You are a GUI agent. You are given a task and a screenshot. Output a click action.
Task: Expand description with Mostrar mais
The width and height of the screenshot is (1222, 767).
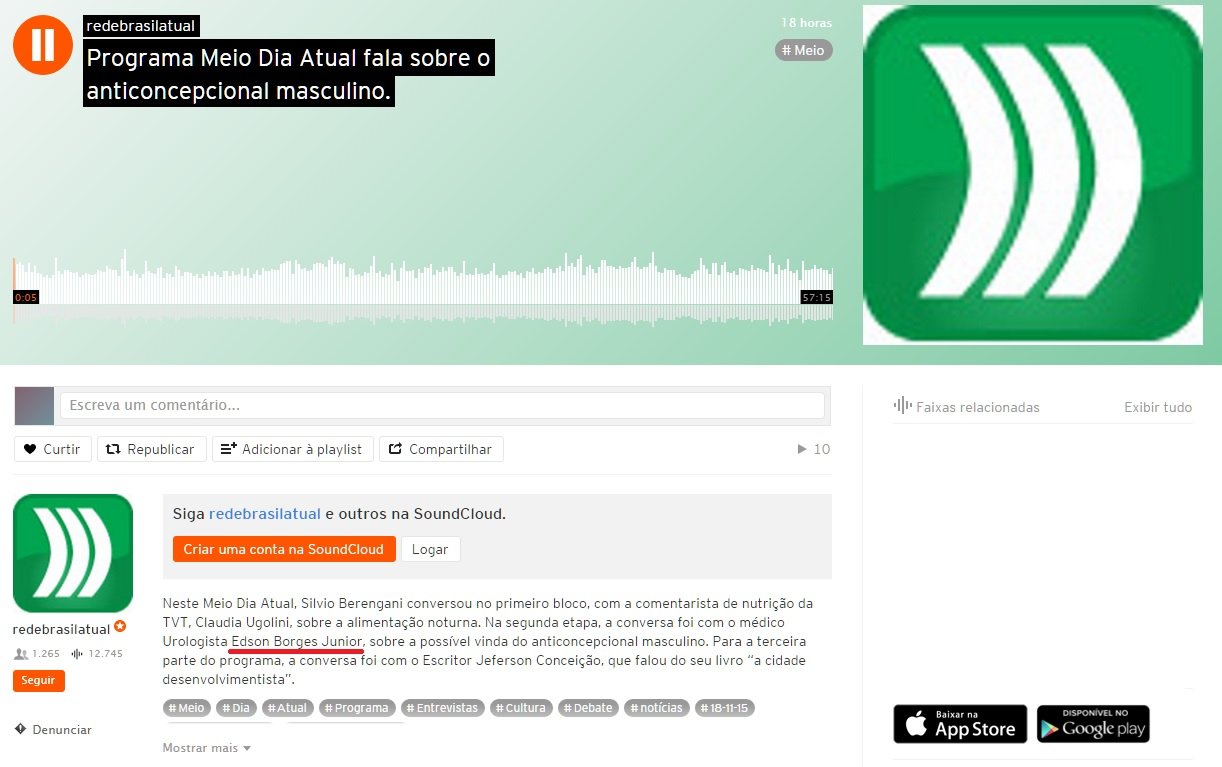(x=206, y=747)
